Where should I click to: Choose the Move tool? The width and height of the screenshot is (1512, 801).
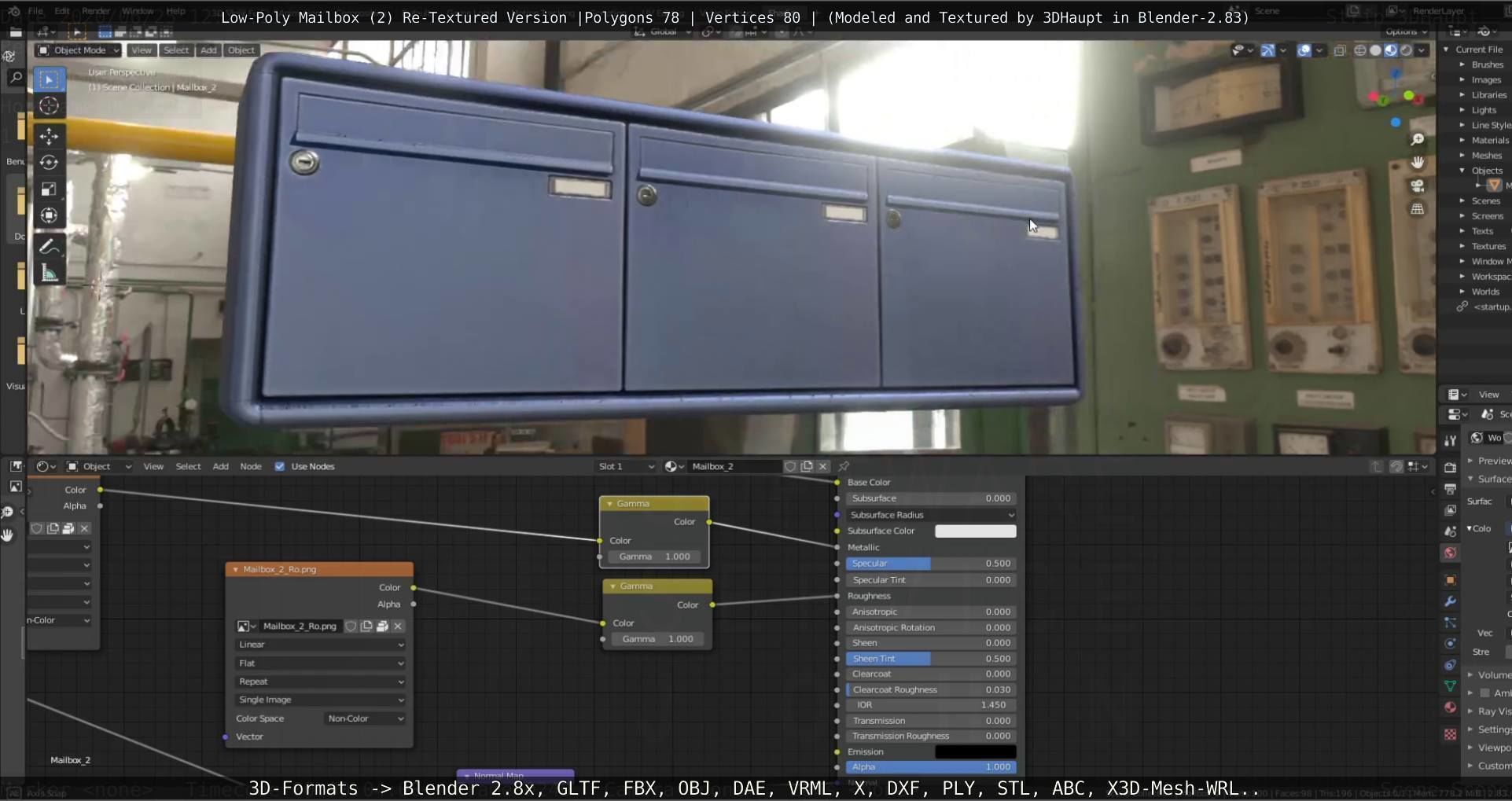[x=49, y=136]
